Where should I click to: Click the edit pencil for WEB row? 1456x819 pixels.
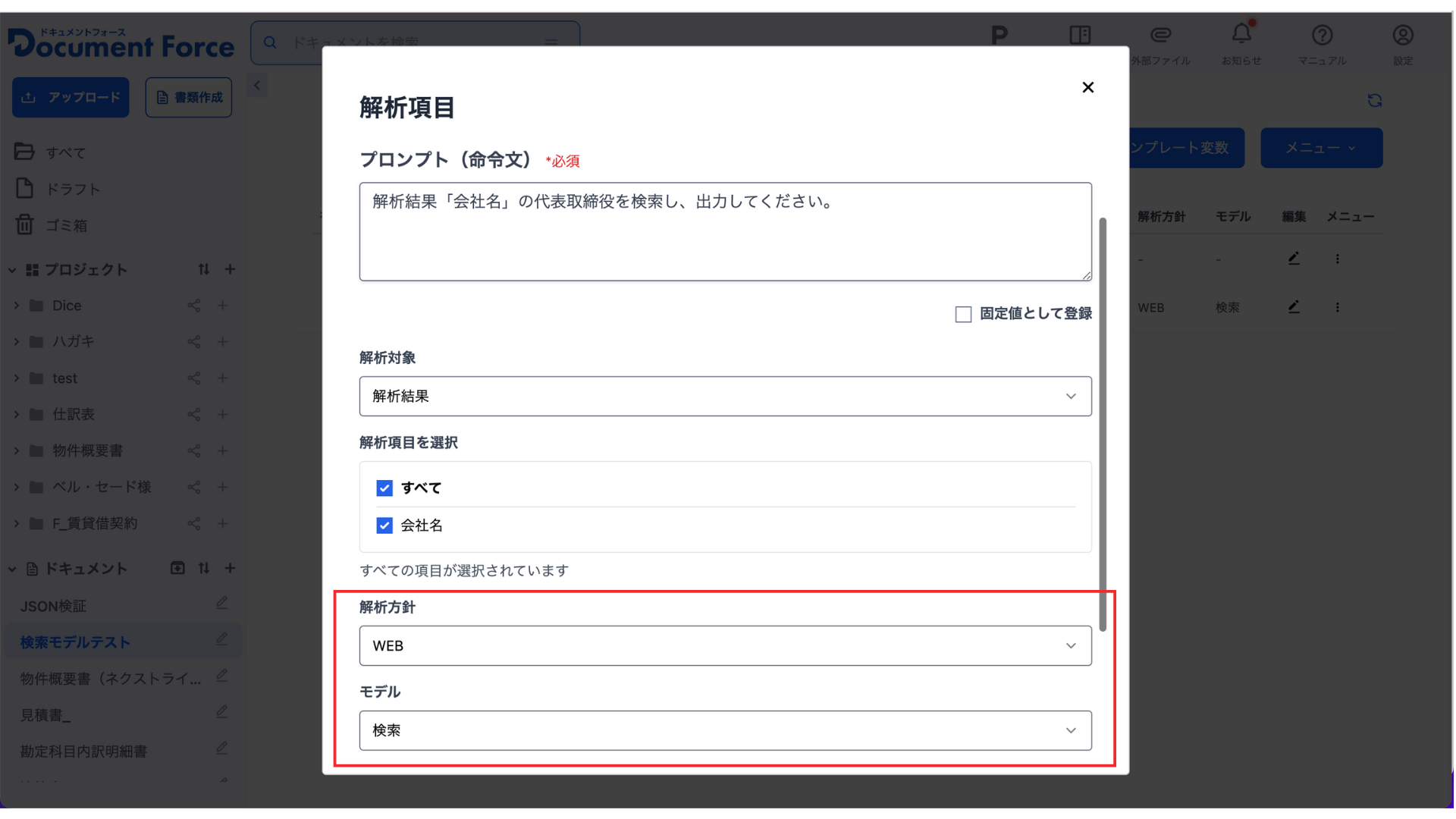1295,307
